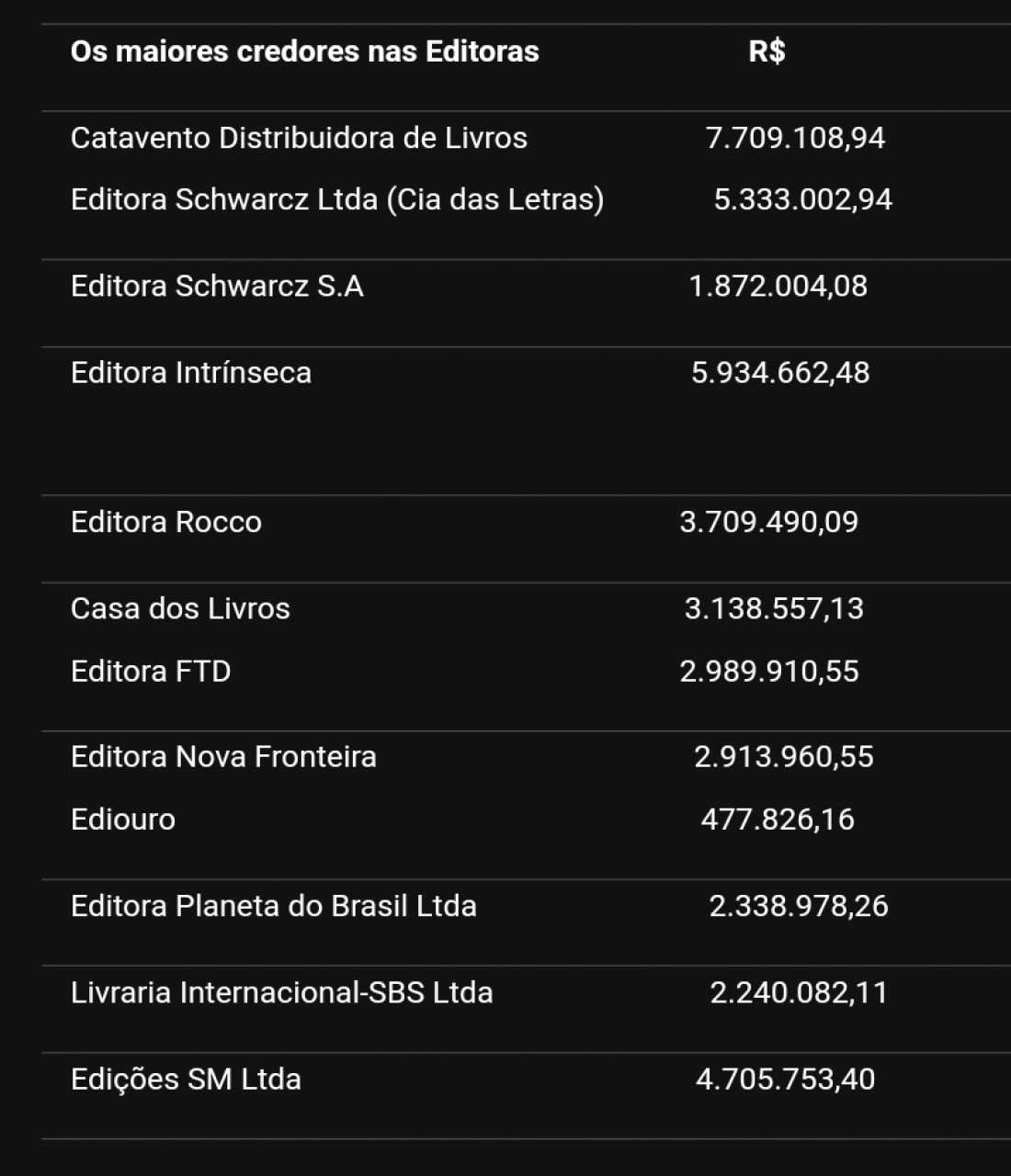Select Editora Planeta do Brasil Ltda
This screenshot has height=1176, width=1011.
click(274, 906)
